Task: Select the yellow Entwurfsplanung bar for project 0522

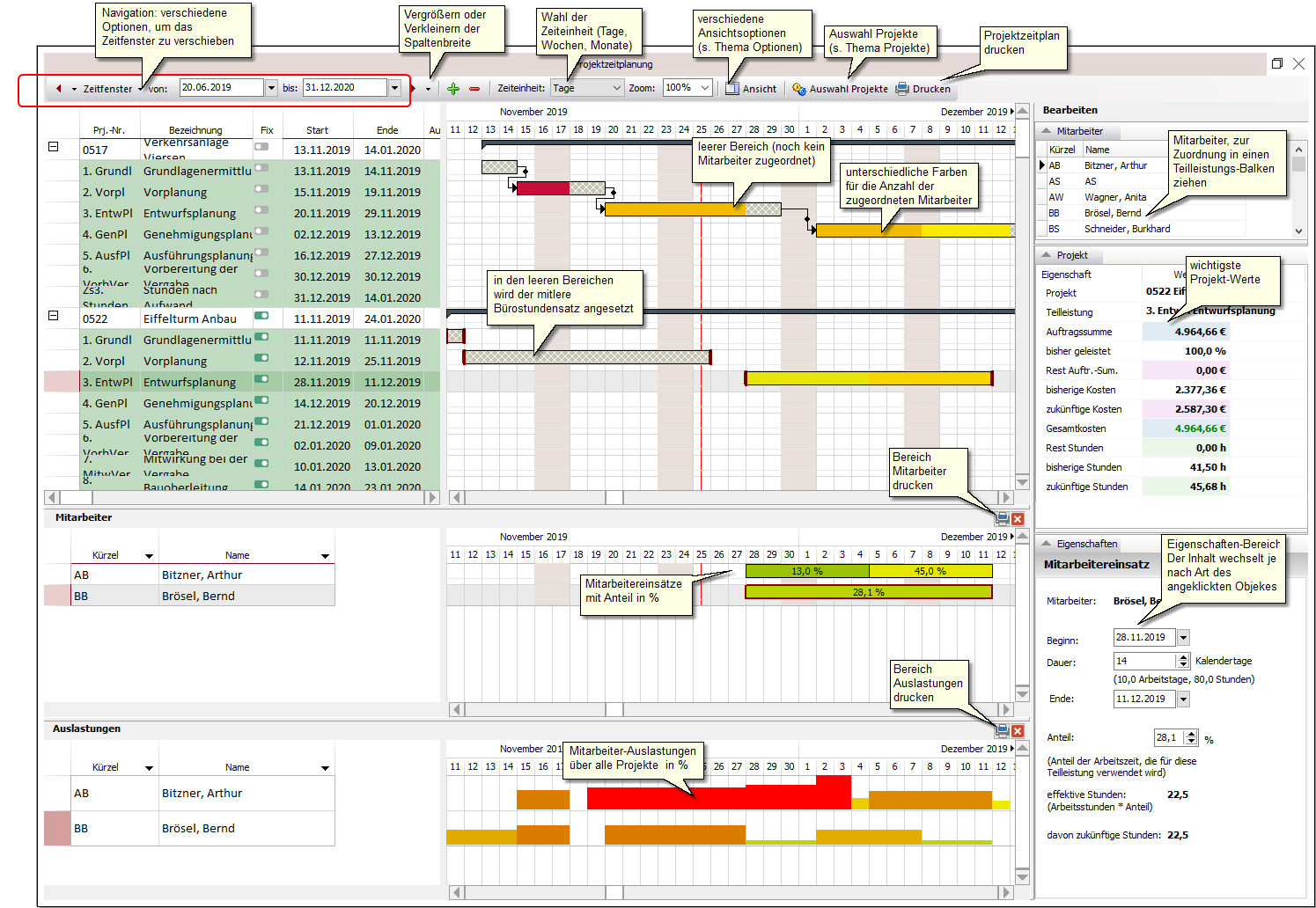Action: 868,378
